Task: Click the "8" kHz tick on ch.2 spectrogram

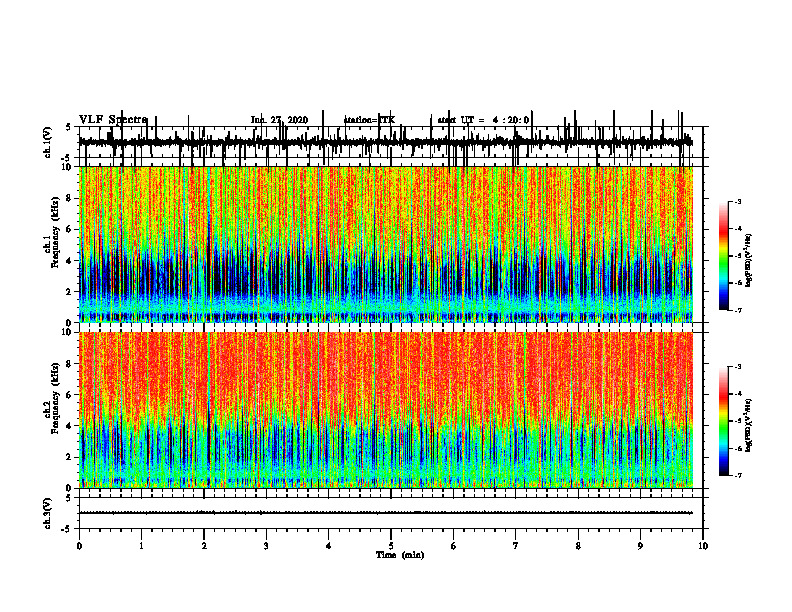Action: 70,364
